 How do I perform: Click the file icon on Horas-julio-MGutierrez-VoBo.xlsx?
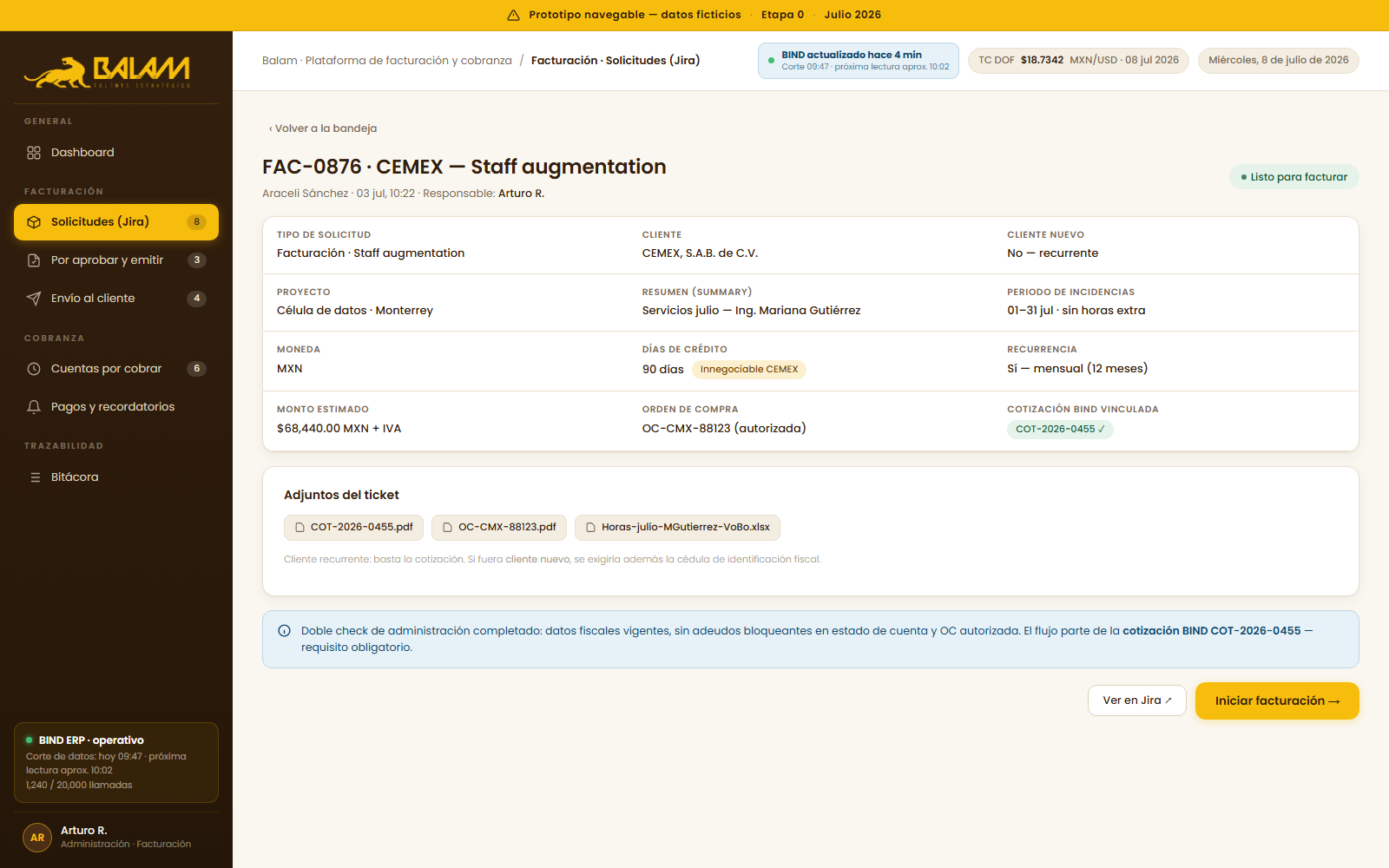click(x=590, y=528)
